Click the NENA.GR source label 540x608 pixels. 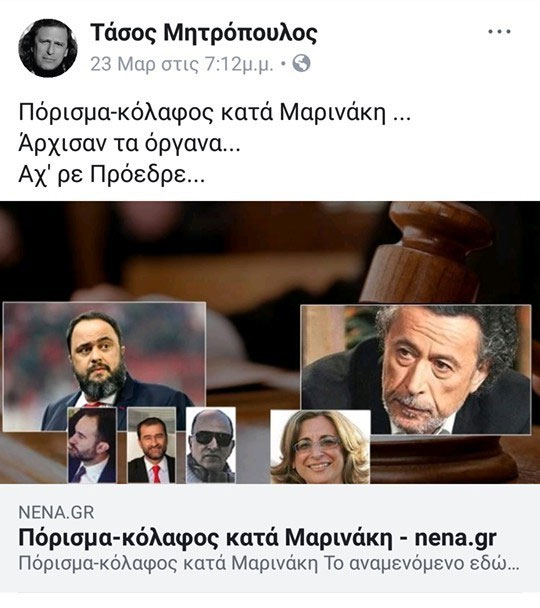(56, 513)
